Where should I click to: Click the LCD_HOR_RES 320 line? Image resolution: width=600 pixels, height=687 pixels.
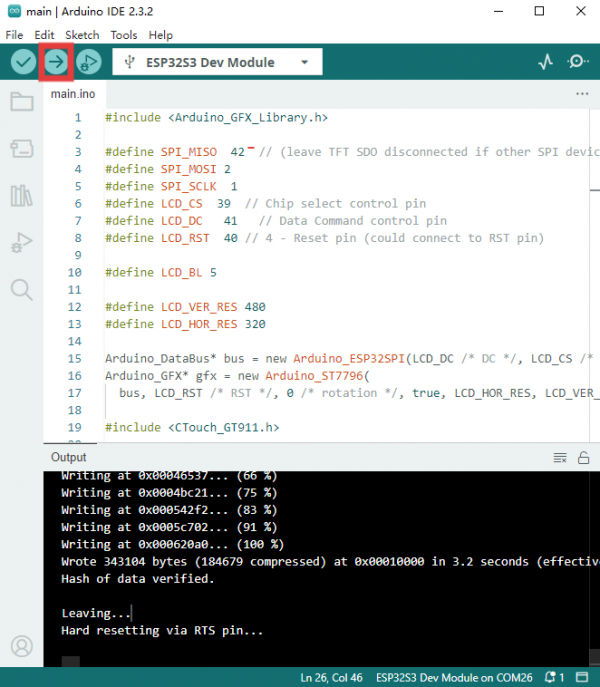[x=185, y=324]
